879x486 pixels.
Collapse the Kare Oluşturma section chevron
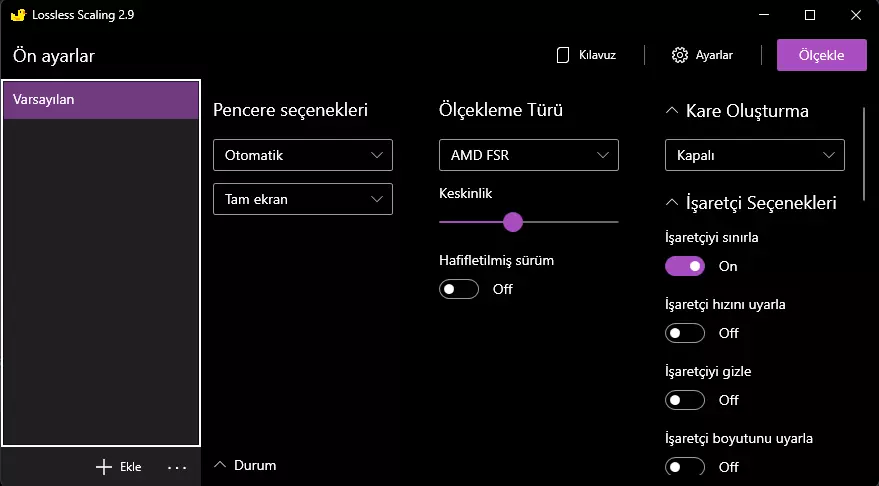pyautogui.click(x=671, y=111)
